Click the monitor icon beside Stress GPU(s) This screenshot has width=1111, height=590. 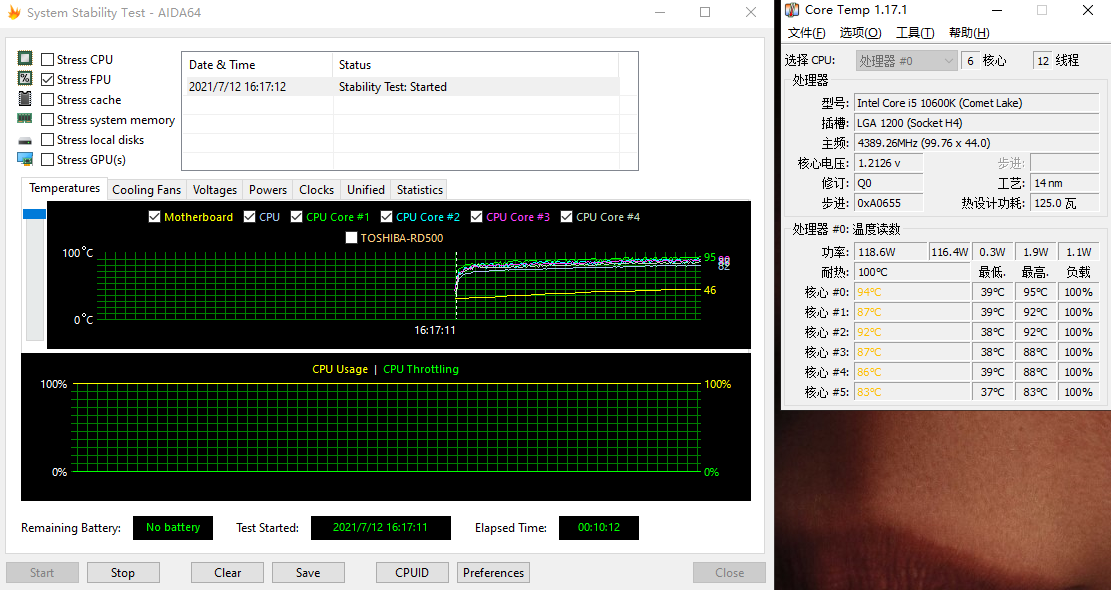tap(25, 159)
